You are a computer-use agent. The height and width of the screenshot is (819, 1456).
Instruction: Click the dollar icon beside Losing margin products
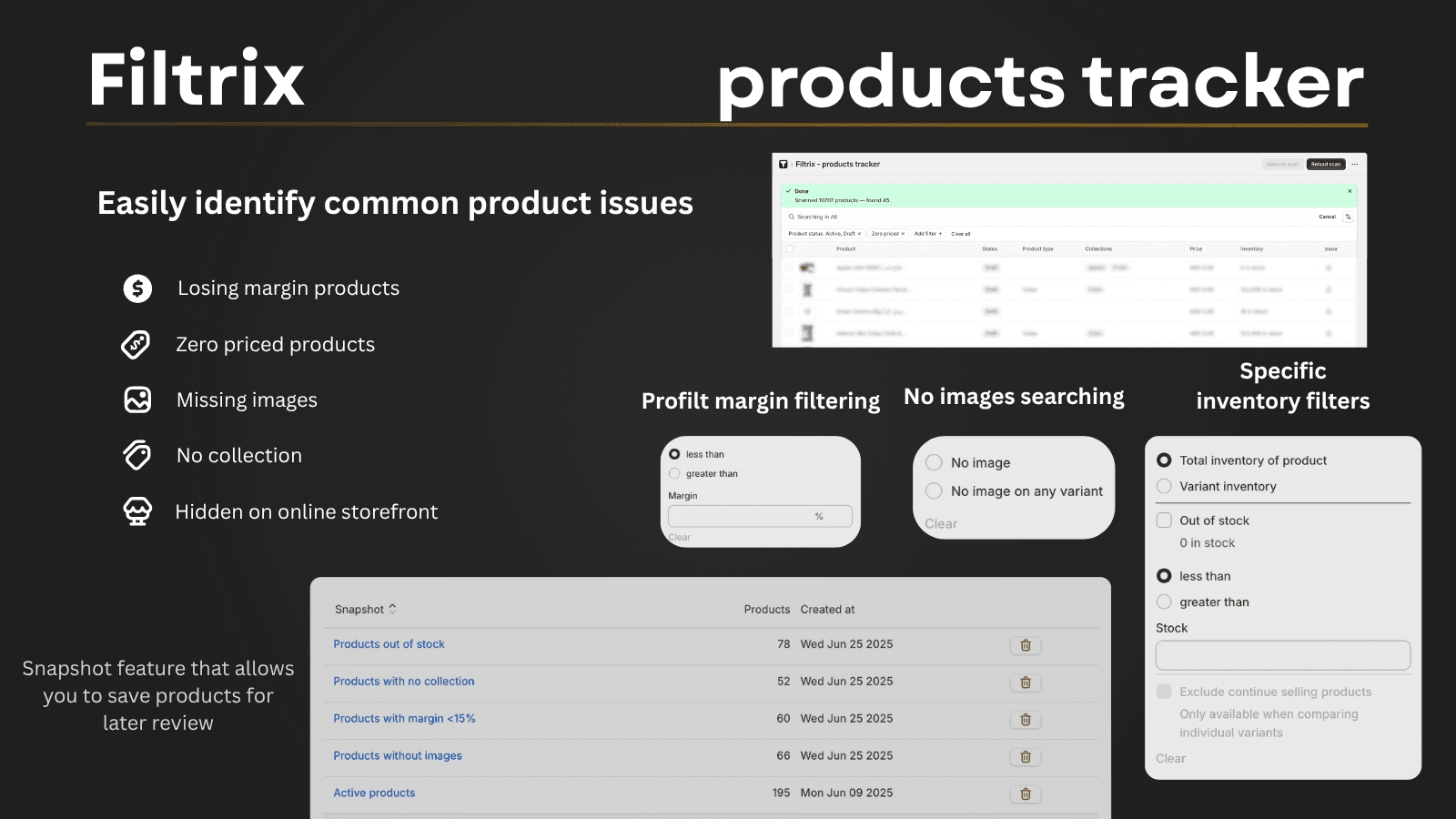coord(137,288)
